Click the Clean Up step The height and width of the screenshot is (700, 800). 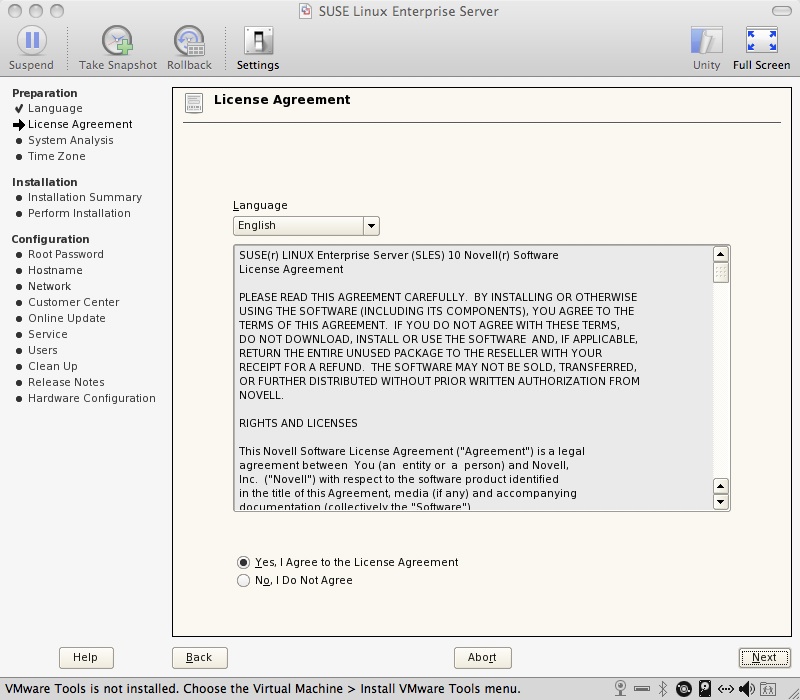coord(53,366)
